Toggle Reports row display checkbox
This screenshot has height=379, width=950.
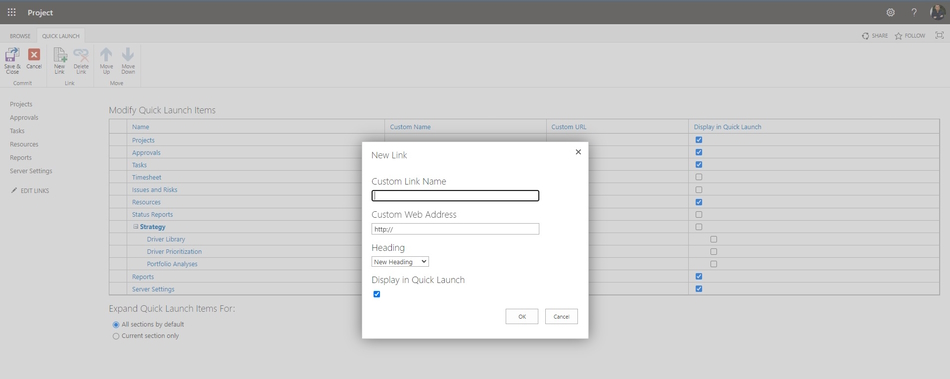[699, 276]
